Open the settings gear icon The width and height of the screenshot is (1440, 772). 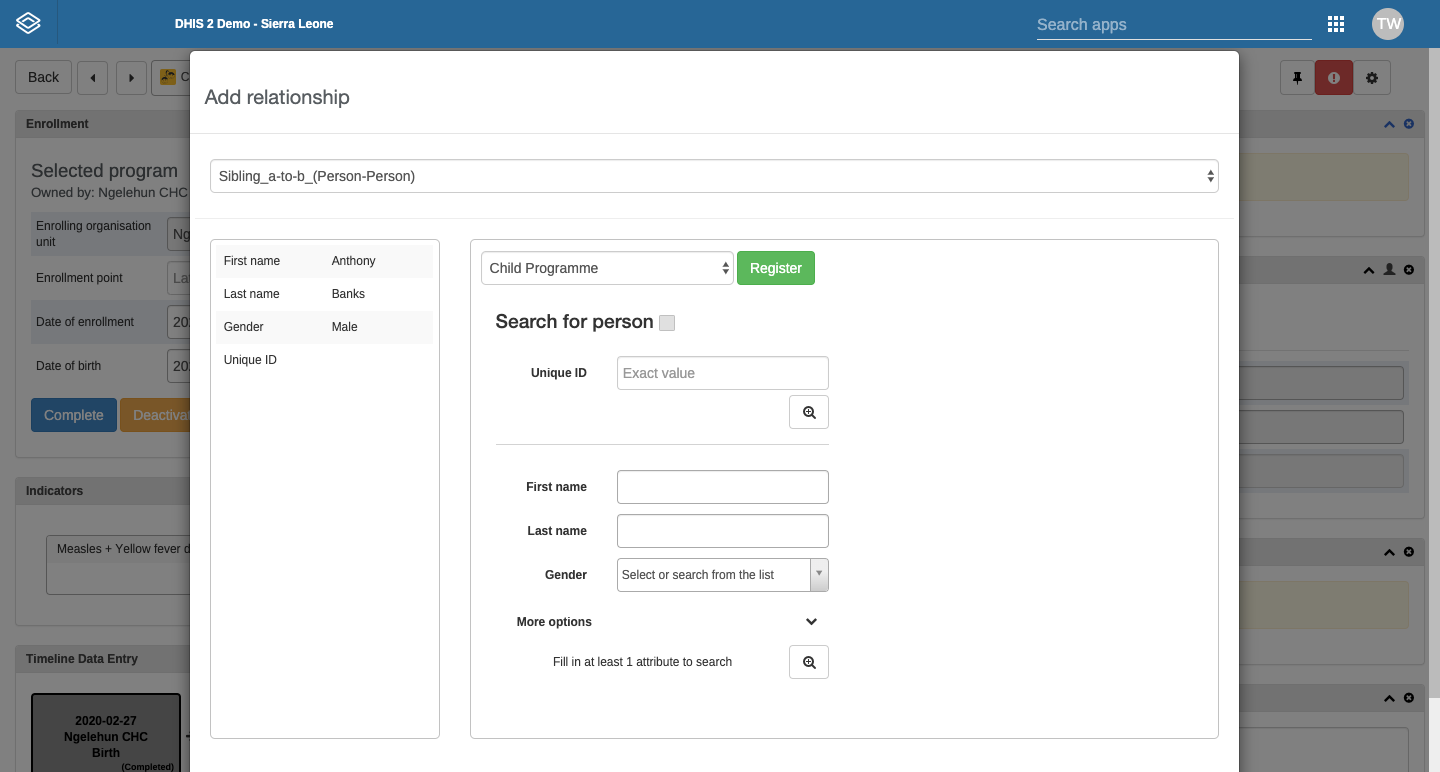coord(1371,77)
